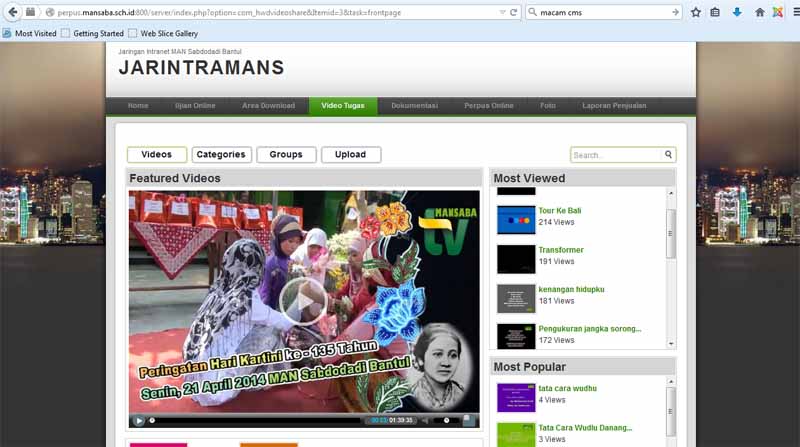Image resolution: width=800 pixels, height=447 pixels.
Task: Open the address bar history dropdown arrow
Action: click(x=502, y=12)
